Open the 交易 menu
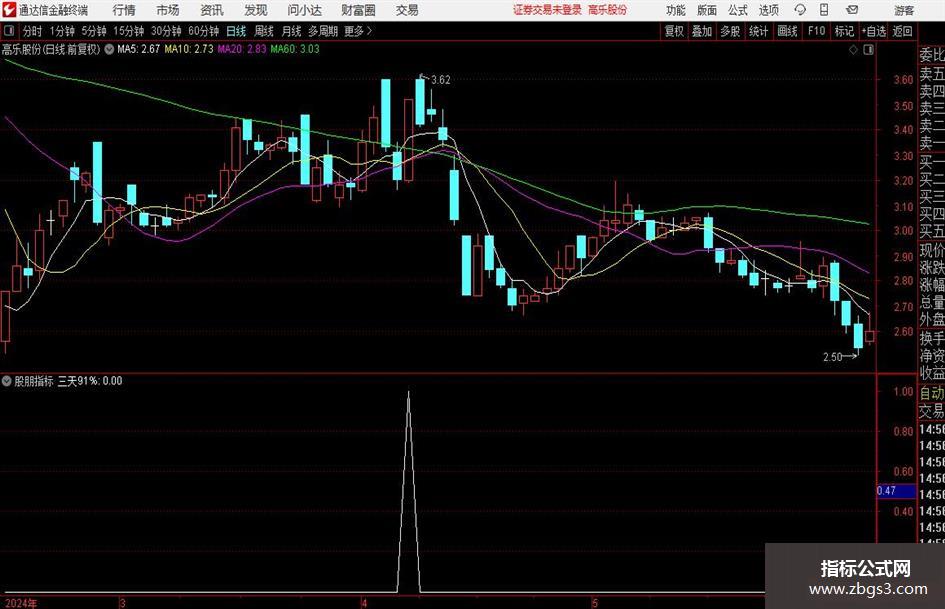This screenshot has width=945, height=609. [407, 10]
